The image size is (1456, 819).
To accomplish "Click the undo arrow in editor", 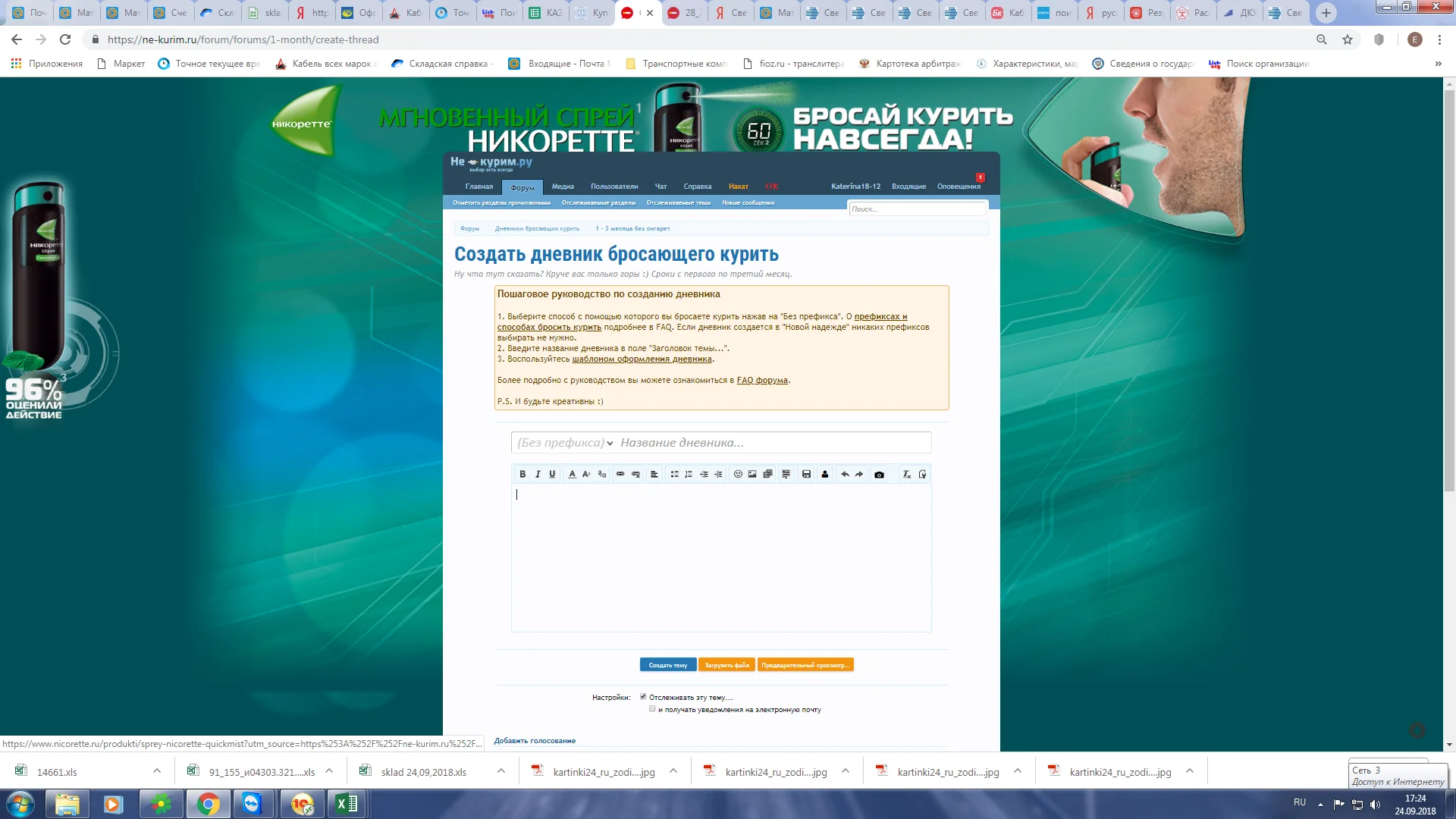I will (x=845, y=474).
